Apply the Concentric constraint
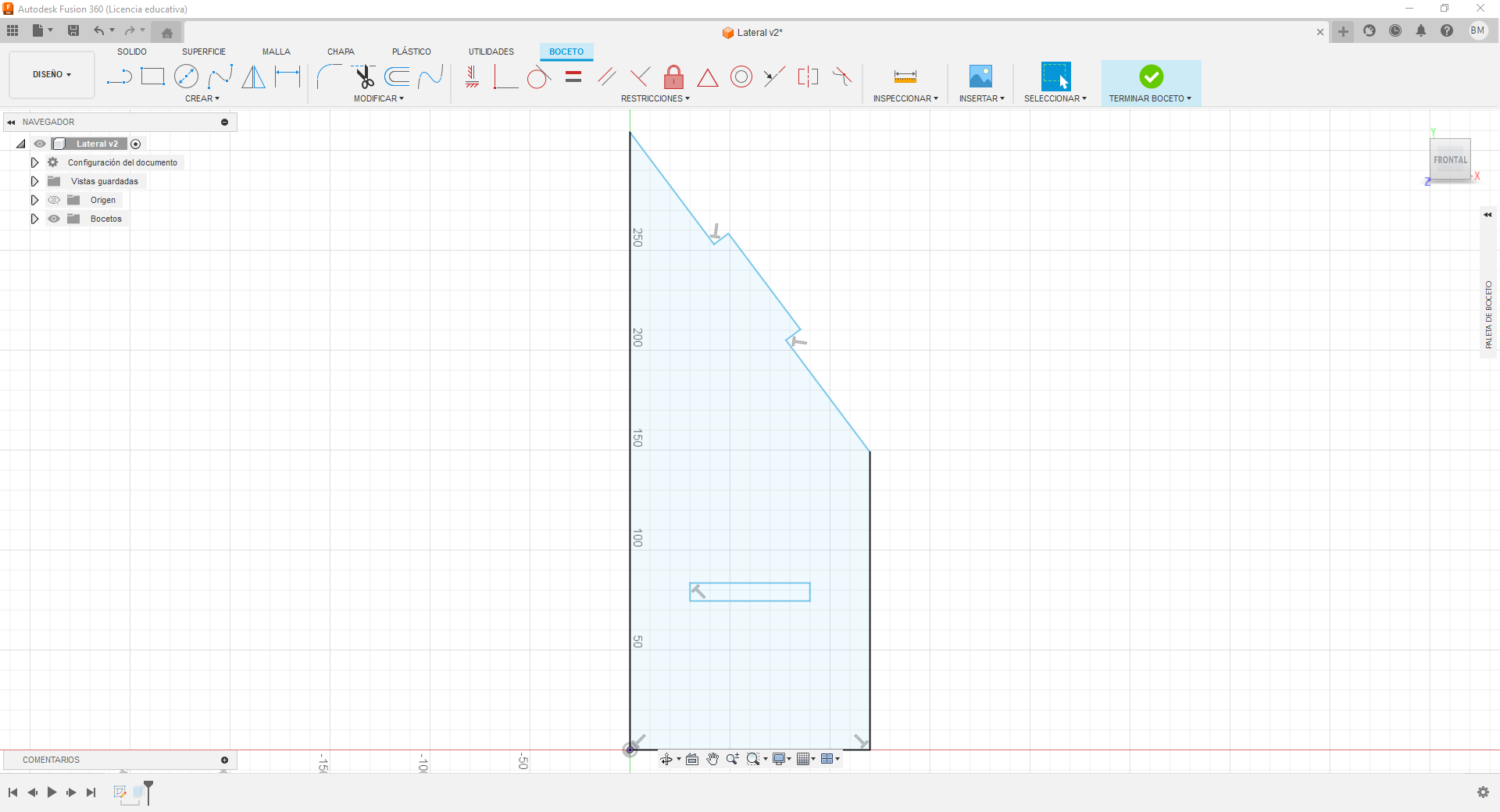 (741, 77)
